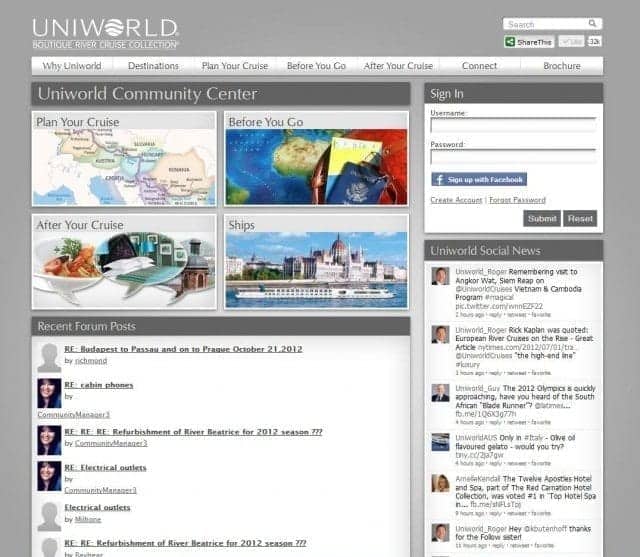Click the Facebook Like button
Image resolution: width=640 pixels, height=557 pixels.
(571, 42)
